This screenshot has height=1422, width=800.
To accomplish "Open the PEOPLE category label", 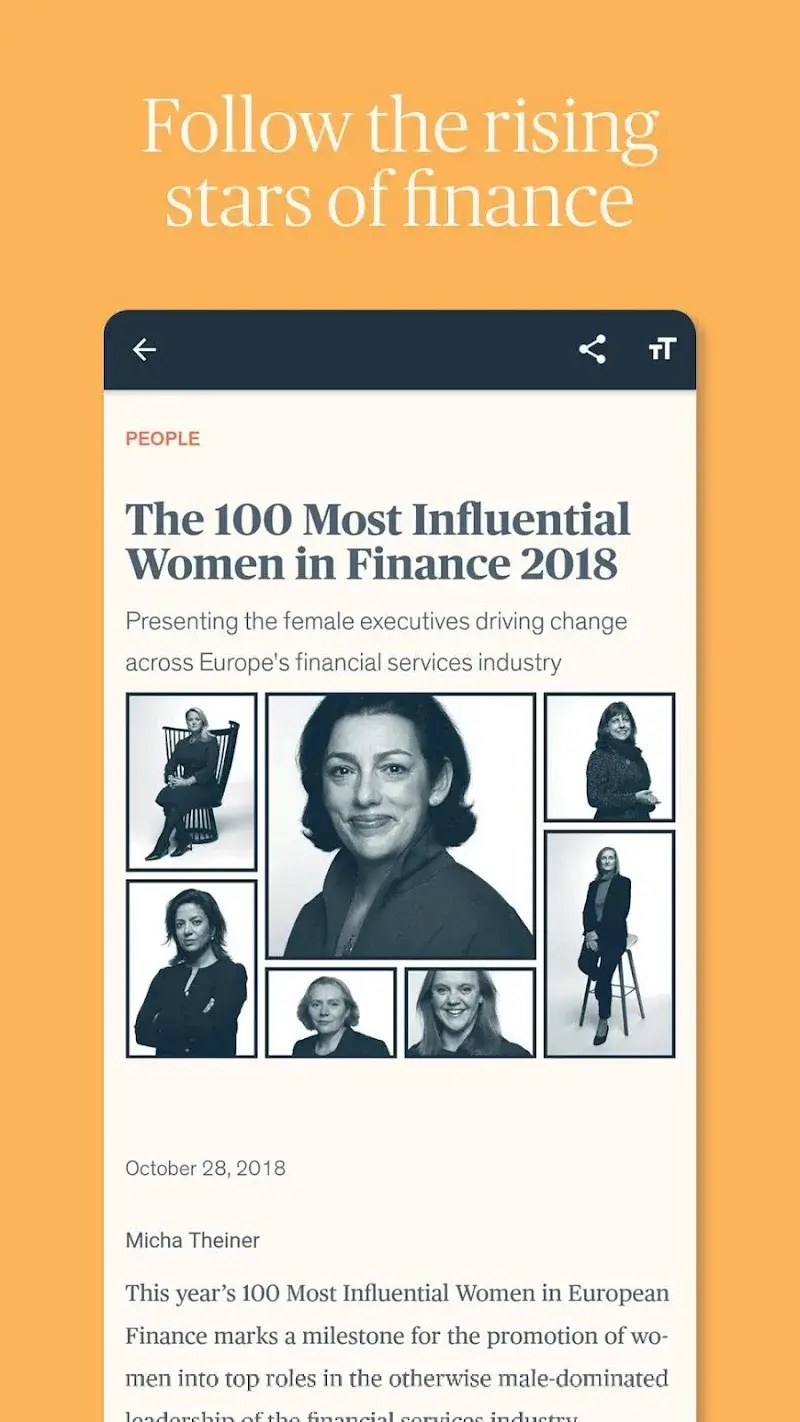I will [x=163, y=438].
